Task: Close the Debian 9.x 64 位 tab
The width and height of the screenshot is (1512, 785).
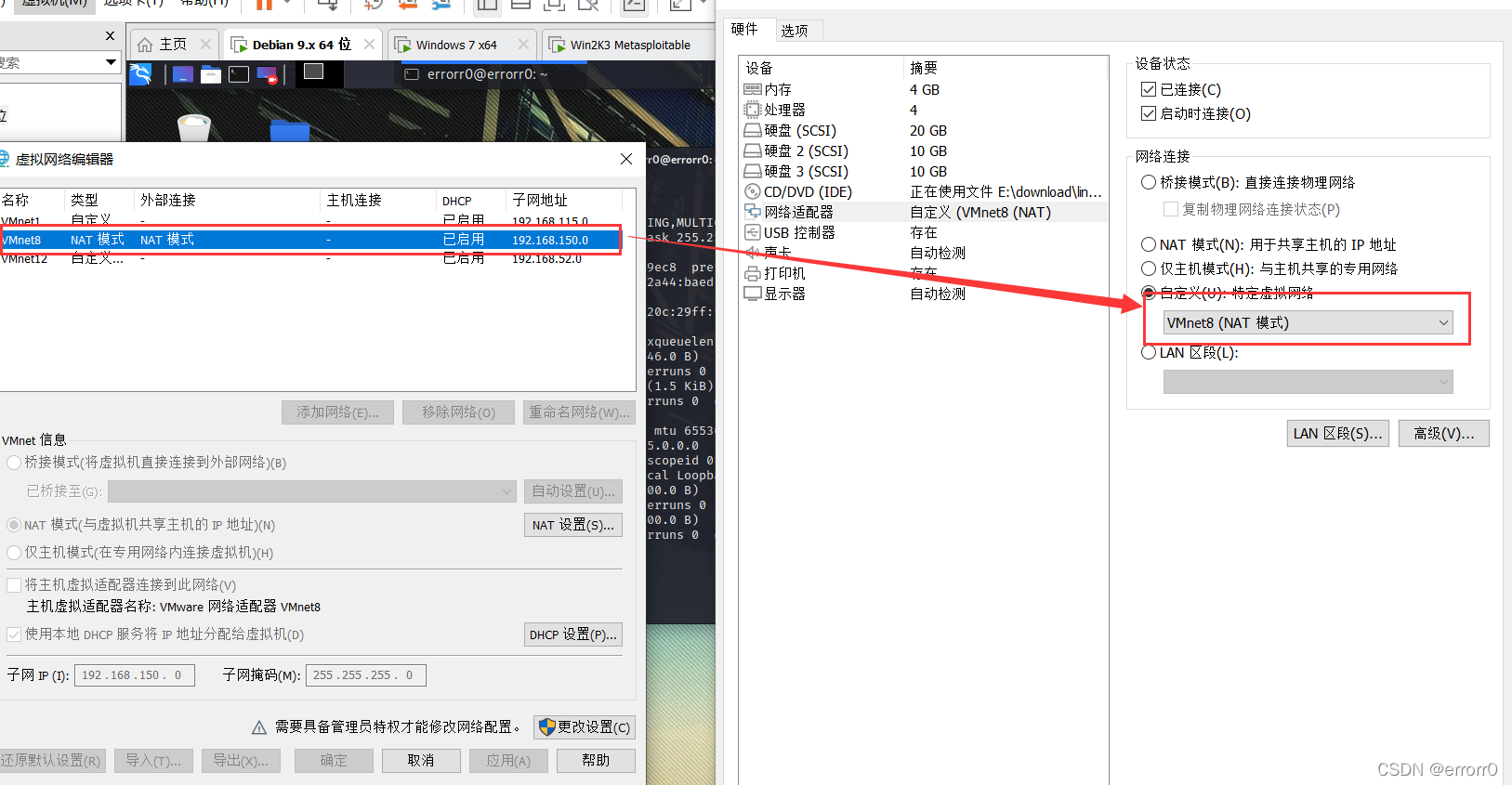Action: [370, 44]
